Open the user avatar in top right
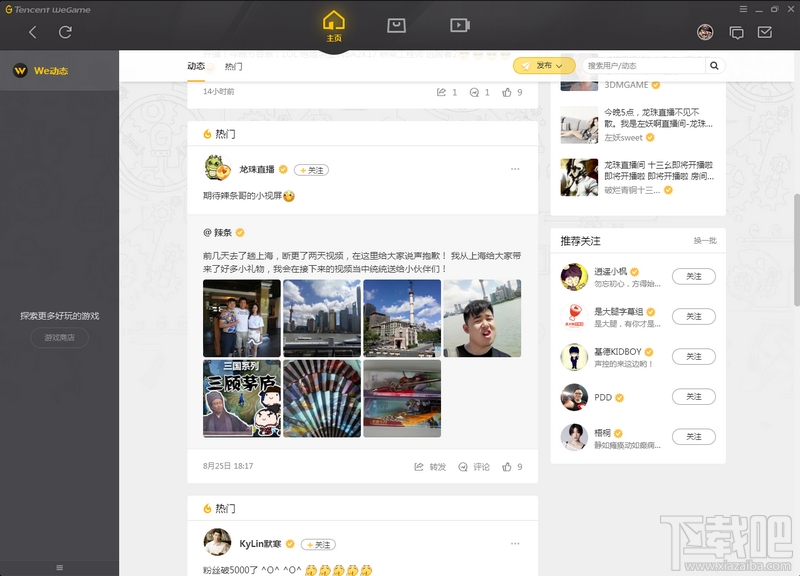 pyautogui.click(x=705, y=33)
